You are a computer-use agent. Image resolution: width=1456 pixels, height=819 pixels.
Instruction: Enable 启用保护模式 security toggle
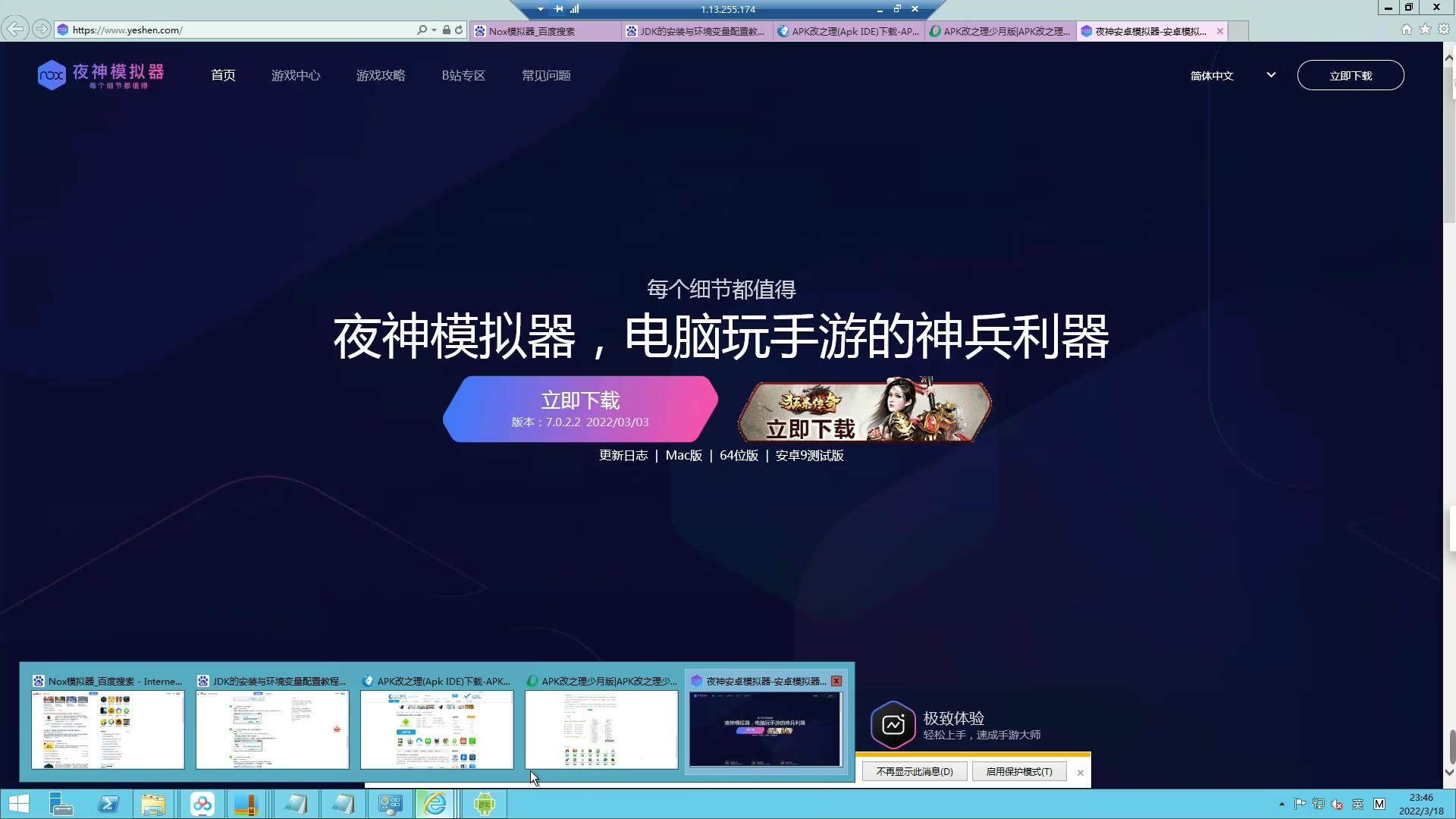[x=1019, y=771]
